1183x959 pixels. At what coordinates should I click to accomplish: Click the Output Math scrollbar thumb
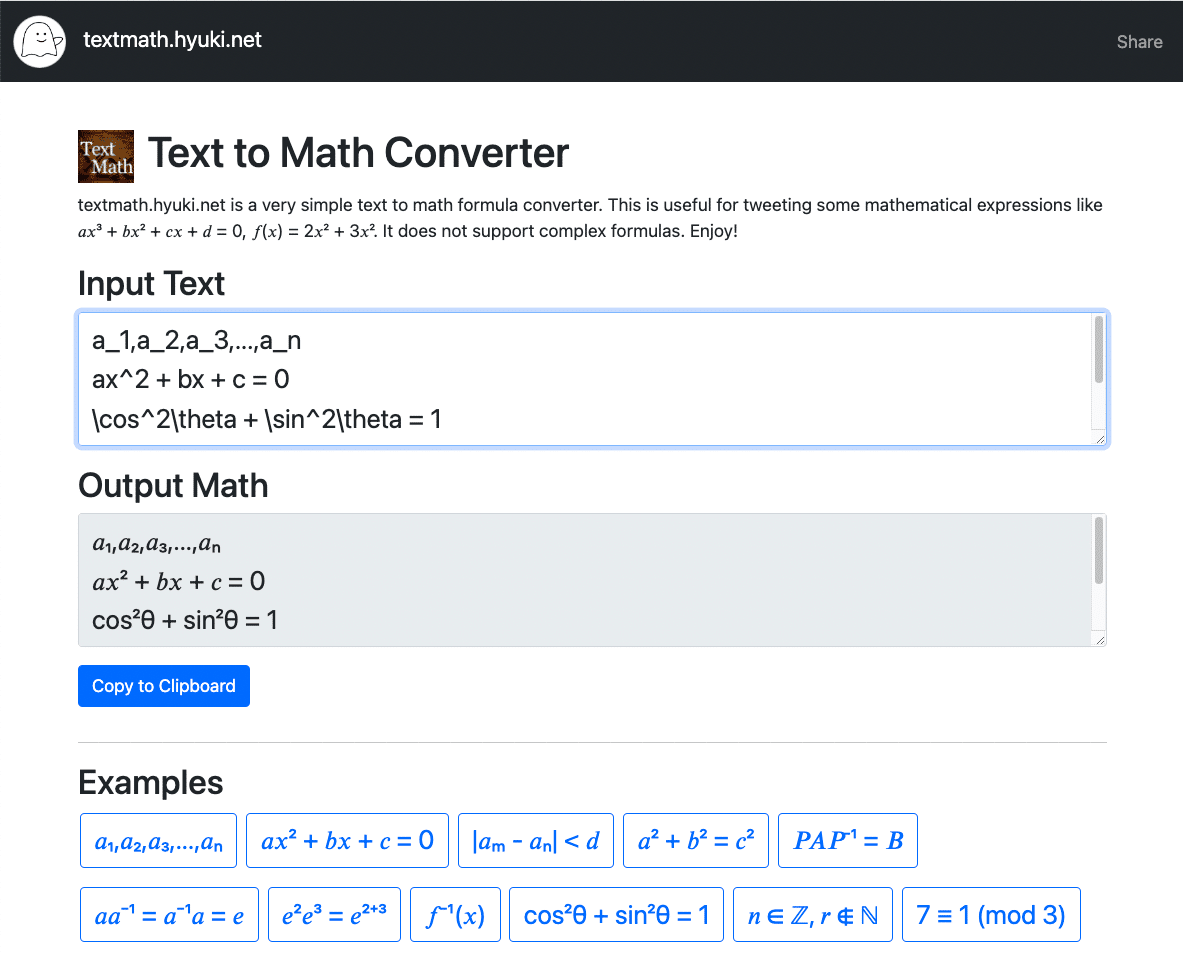pyautogui.click(x=1099, y=551)
